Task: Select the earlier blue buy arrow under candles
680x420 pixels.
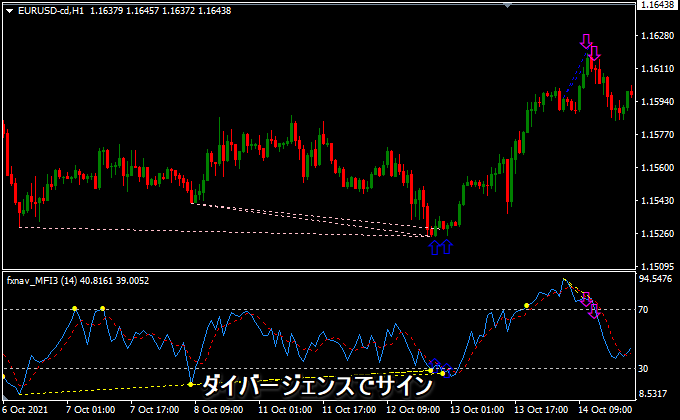Action: tap(435, 247)
